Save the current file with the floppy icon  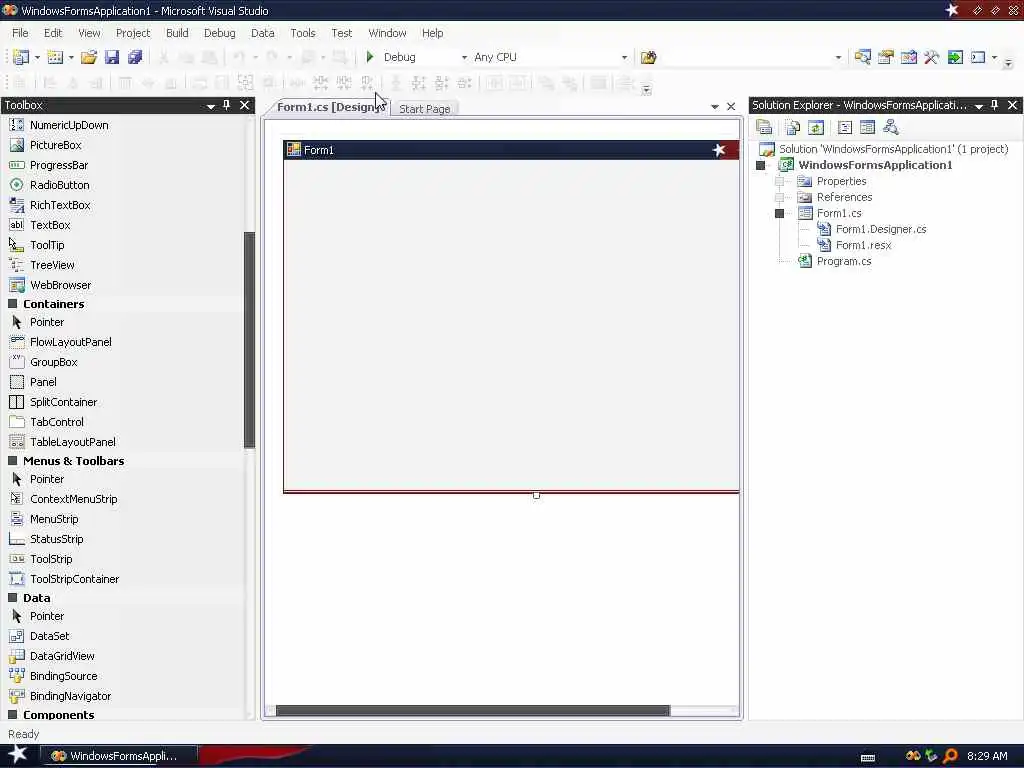coord(112,57)
